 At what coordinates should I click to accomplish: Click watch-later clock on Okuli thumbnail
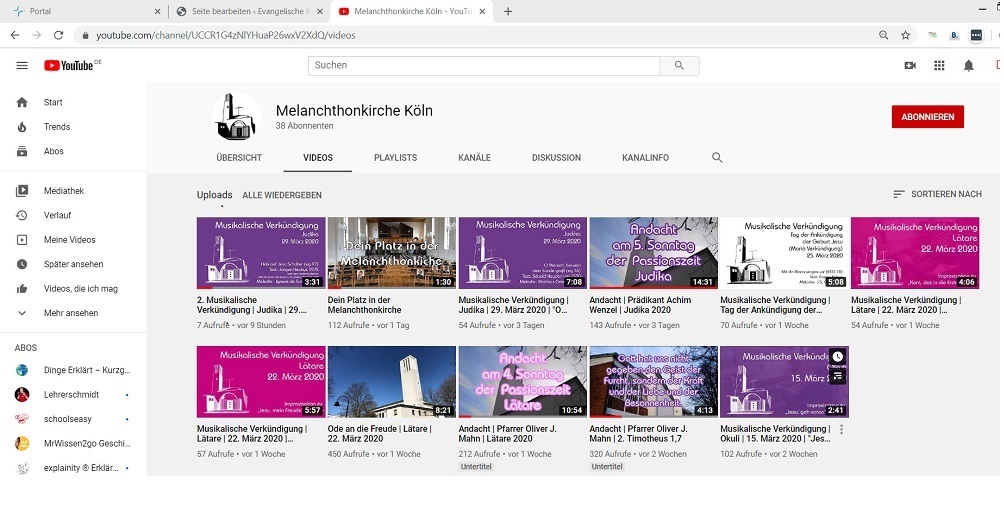coord(838,357)
